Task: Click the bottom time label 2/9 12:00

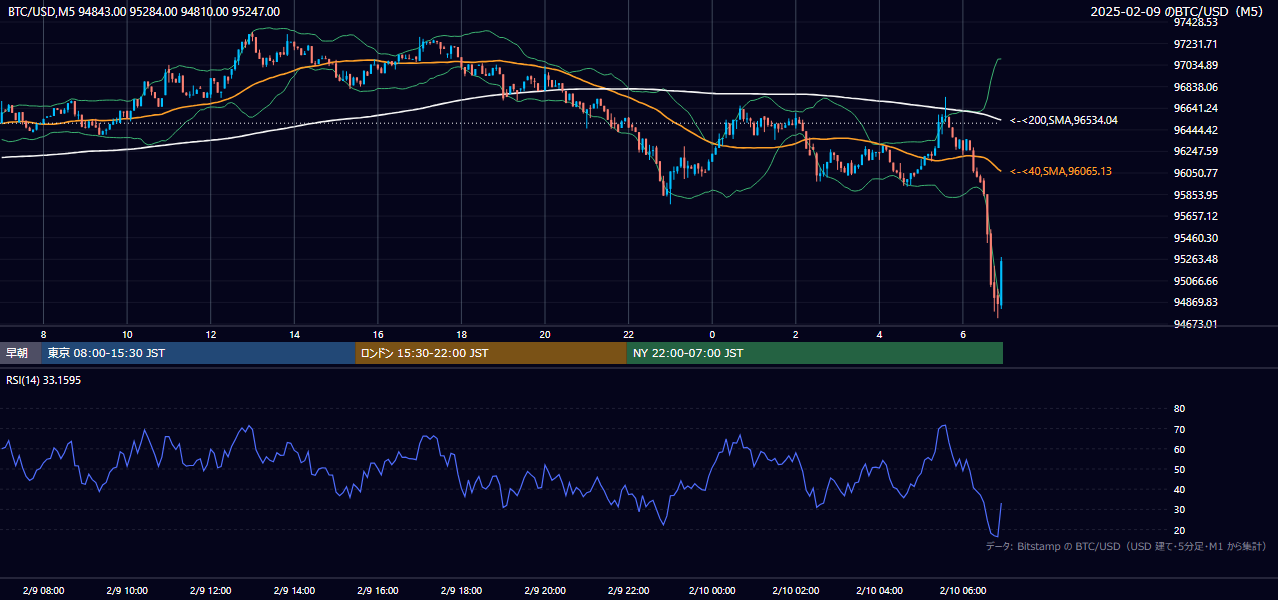Action: 210,590
